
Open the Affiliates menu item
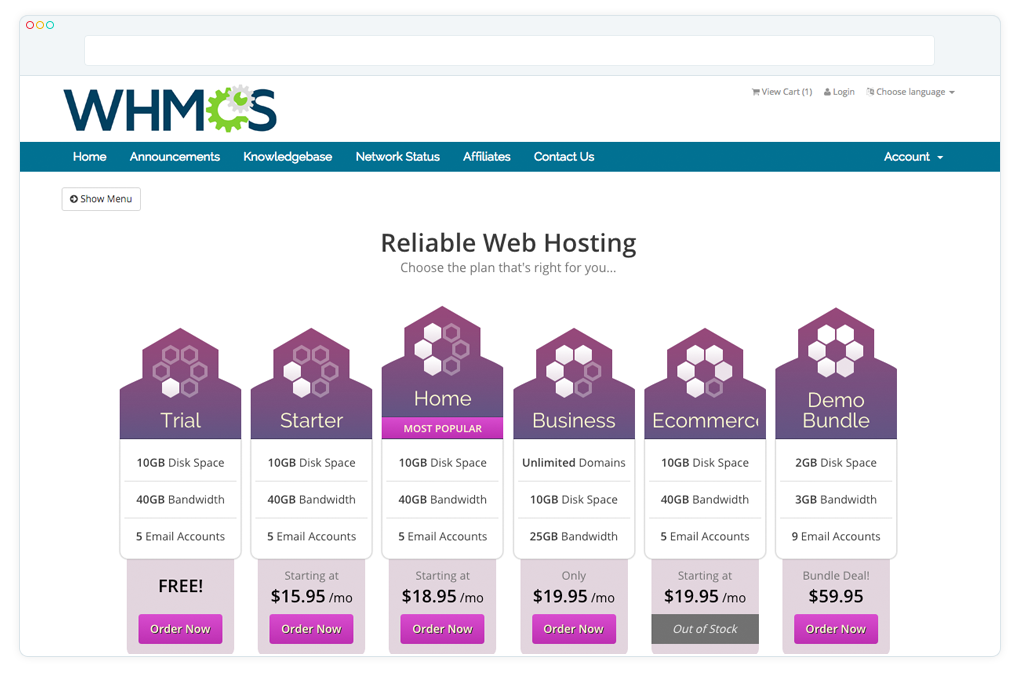[487, 157]
